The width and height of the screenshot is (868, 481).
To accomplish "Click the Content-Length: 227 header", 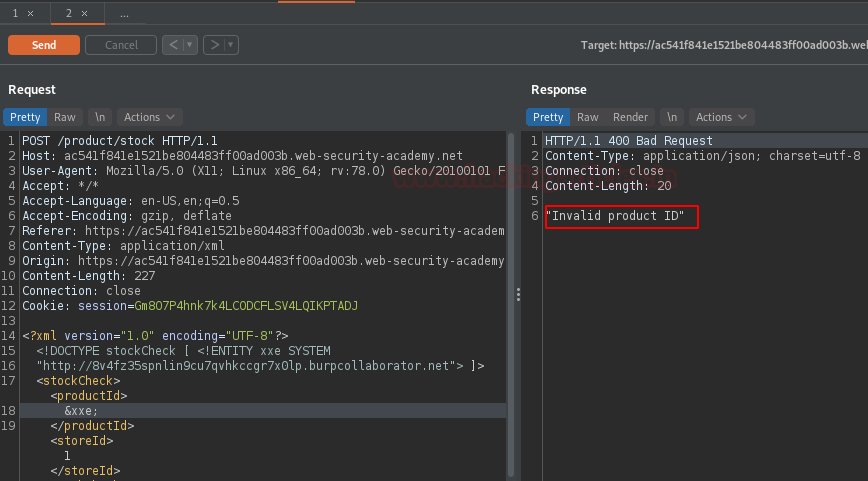I will 89,275.
